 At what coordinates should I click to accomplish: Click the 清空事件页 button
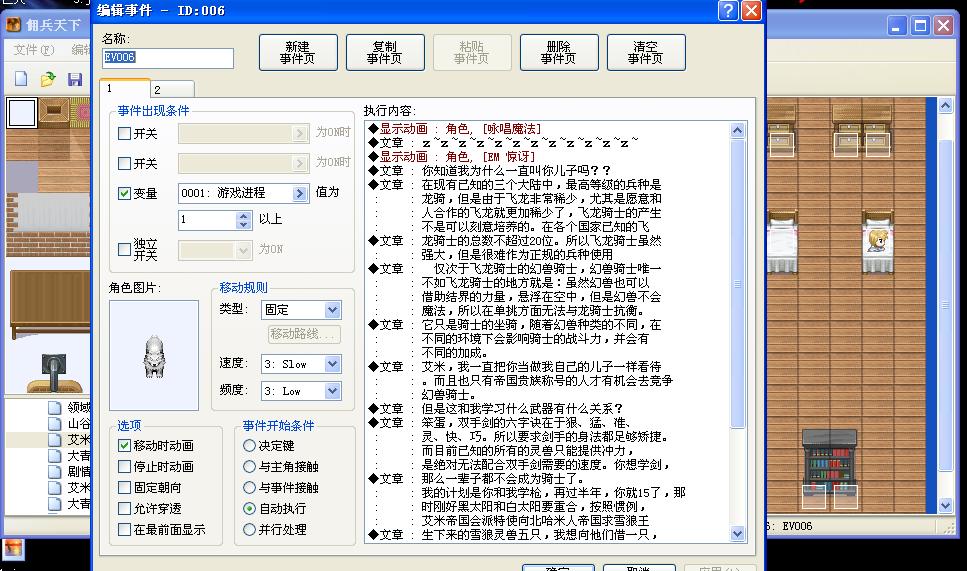point(645,53)
